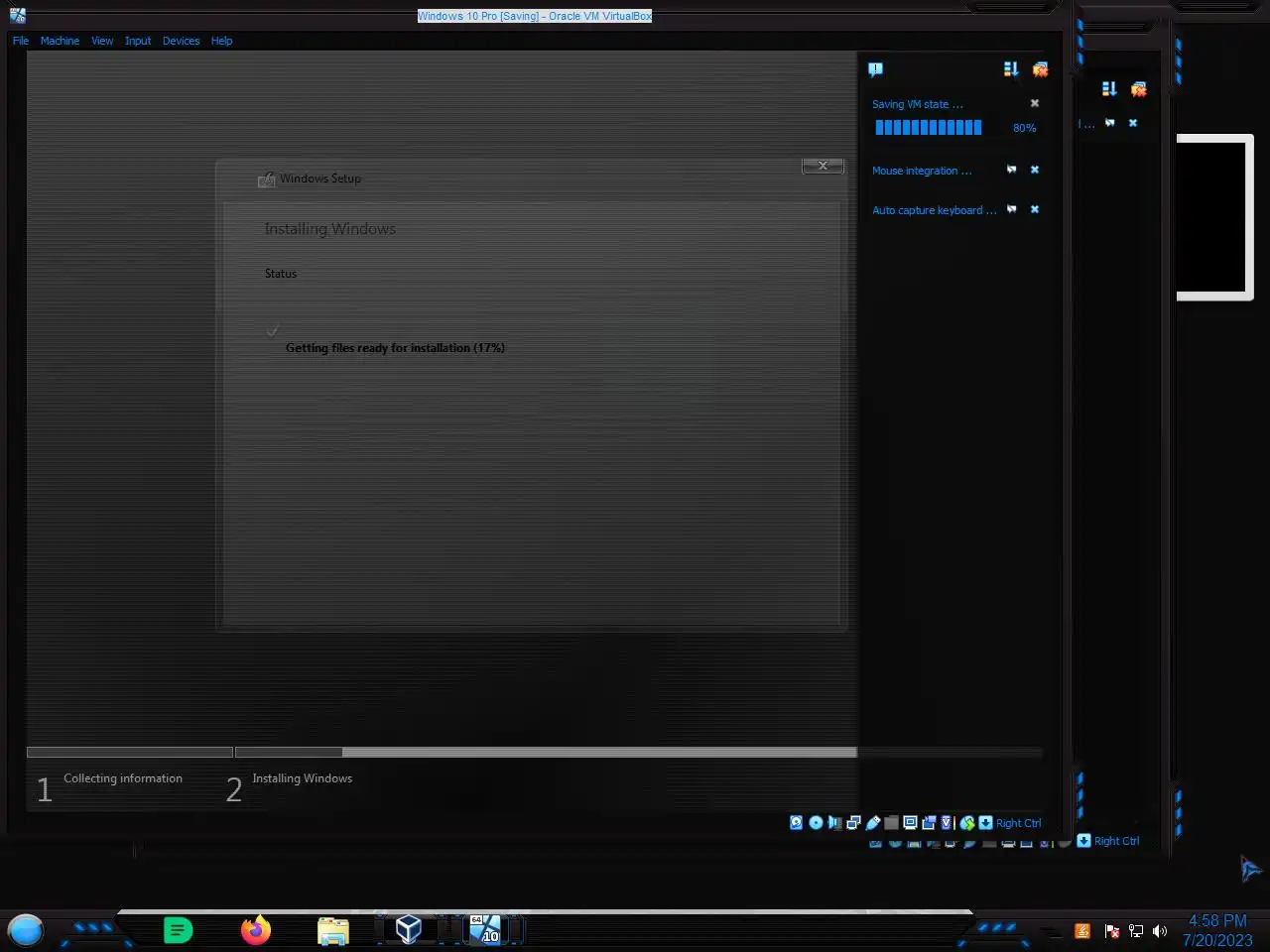1270x952 pixels.
Task: Click the USB devices status indicator
Action: pyautogui.click(x=872, y=822)
